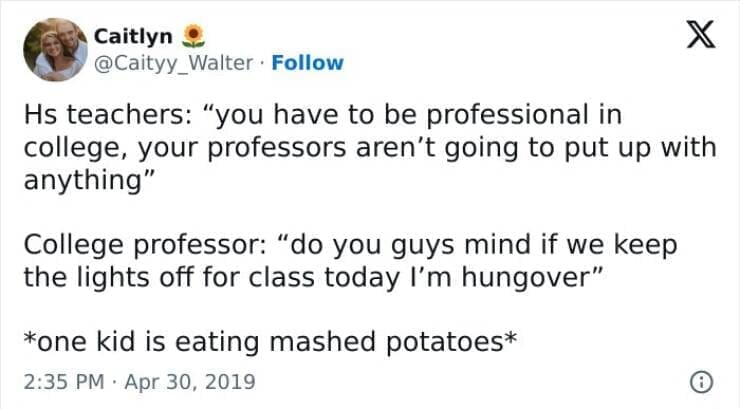Open the Caitlyn display name link

tap(132, 36)
